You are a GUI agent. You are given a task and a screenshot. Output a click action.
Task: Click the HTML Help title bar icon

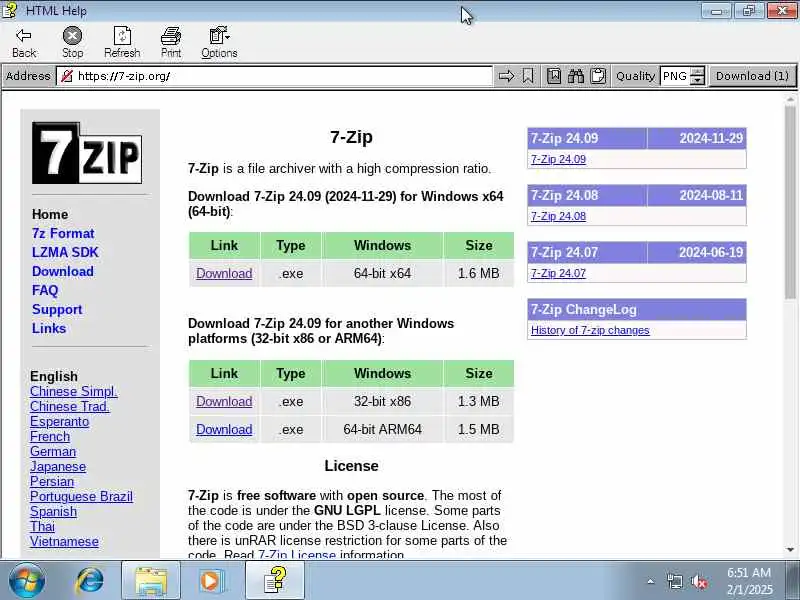click(10, 10)
